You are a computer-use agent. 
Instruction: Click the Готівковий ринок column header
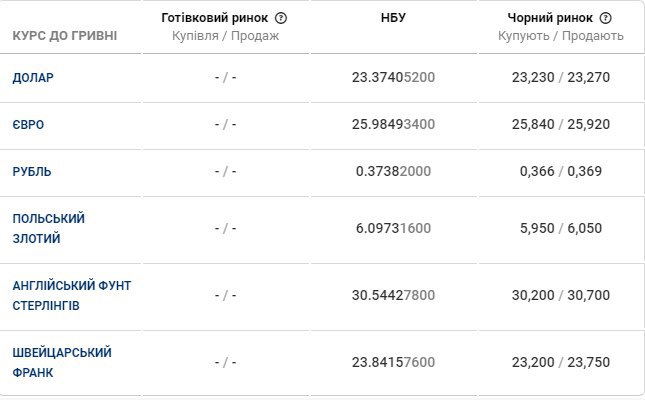point(215,18)
